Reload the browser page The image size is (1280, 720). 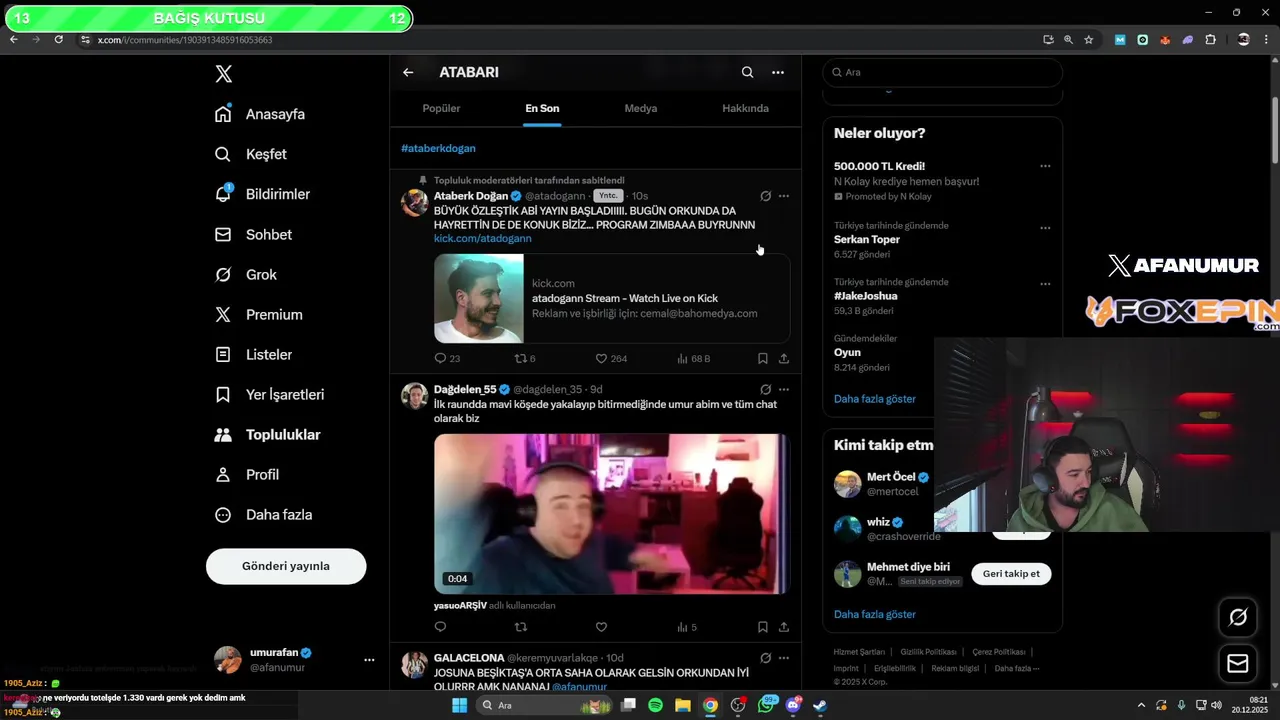[58, 40]
